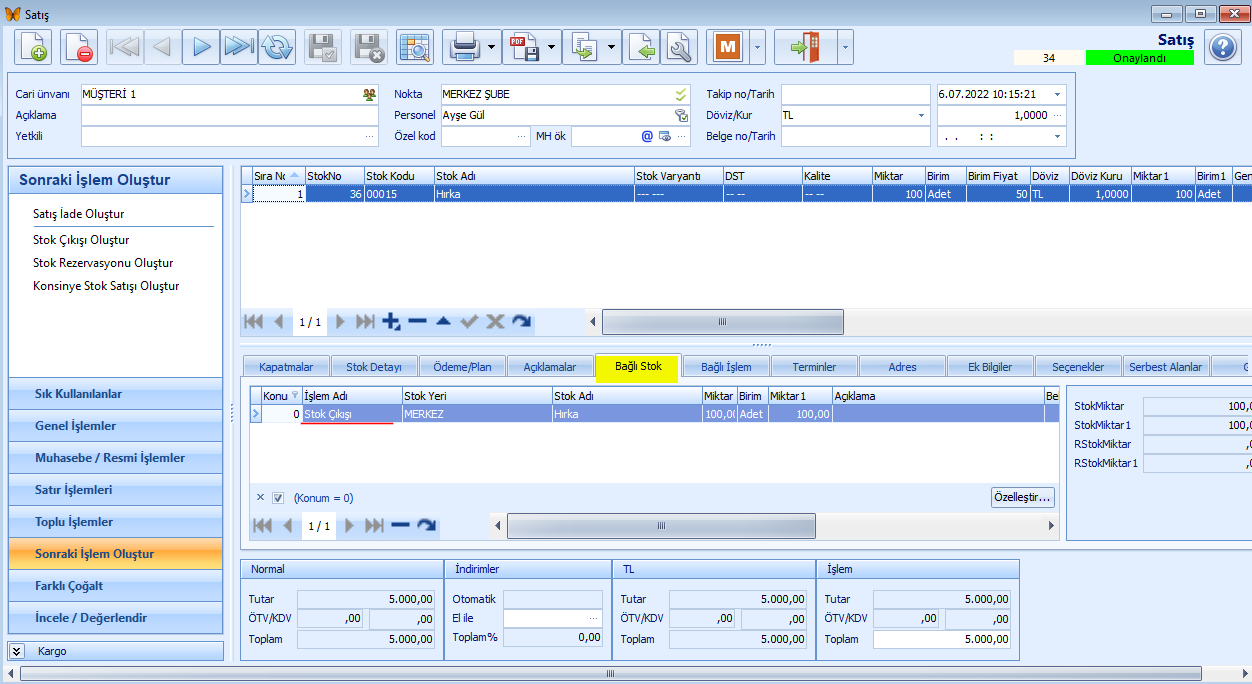Open the Döviz TL currency dropdown
The height and width of the screenshot is (684, 1252).
[922, 115]
